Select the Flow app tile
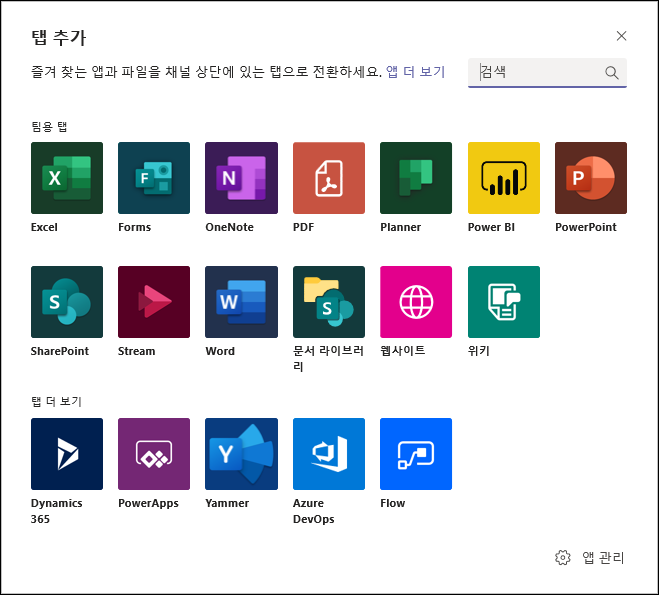The height and width of the screenshot is (595, 659). coord(416,454)
